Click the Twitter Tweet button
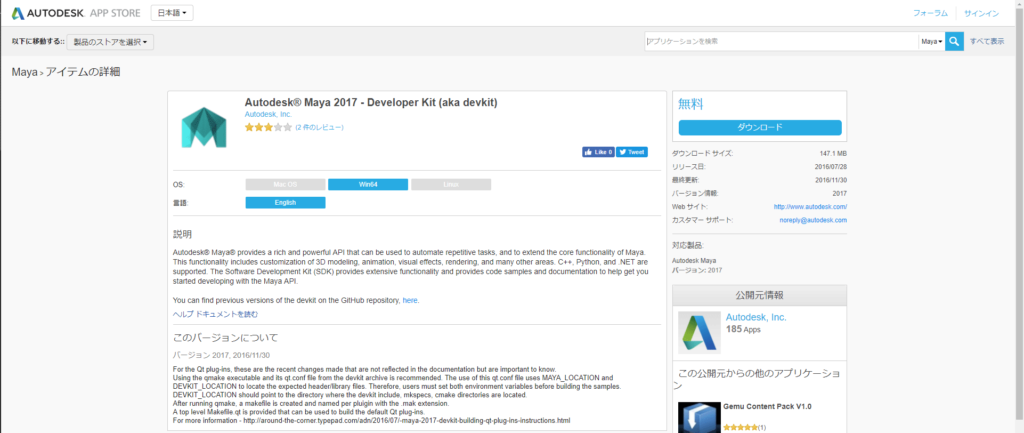The height and width of the screenshot is (433, 1024). tap(632, 152)
